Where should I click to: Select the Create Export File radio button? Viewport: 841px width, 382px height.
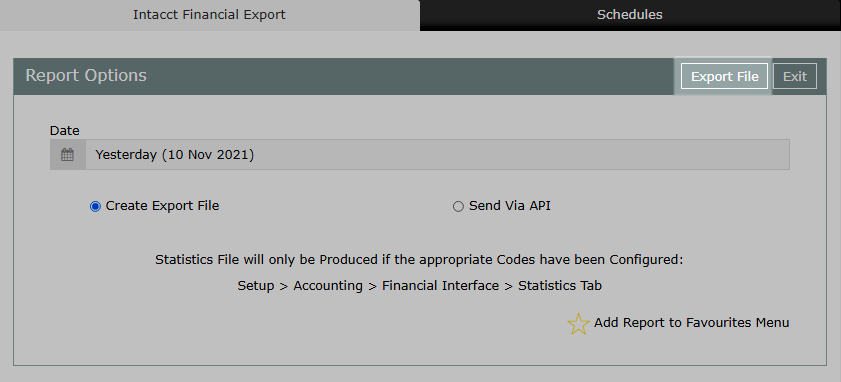tap(95, 207)
